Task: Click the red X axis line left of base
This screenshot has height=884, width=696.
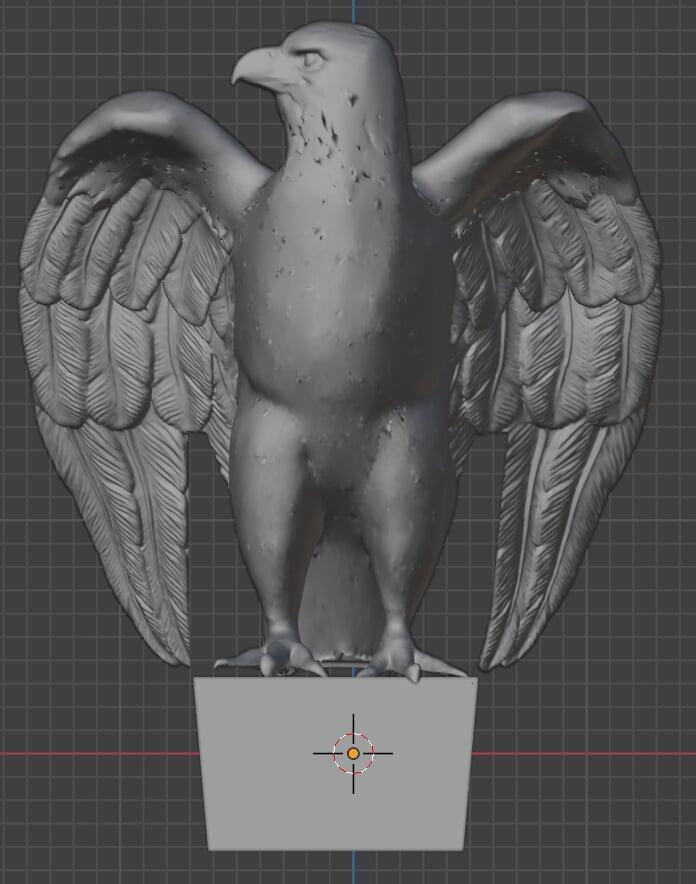Action: click(100, 753)
